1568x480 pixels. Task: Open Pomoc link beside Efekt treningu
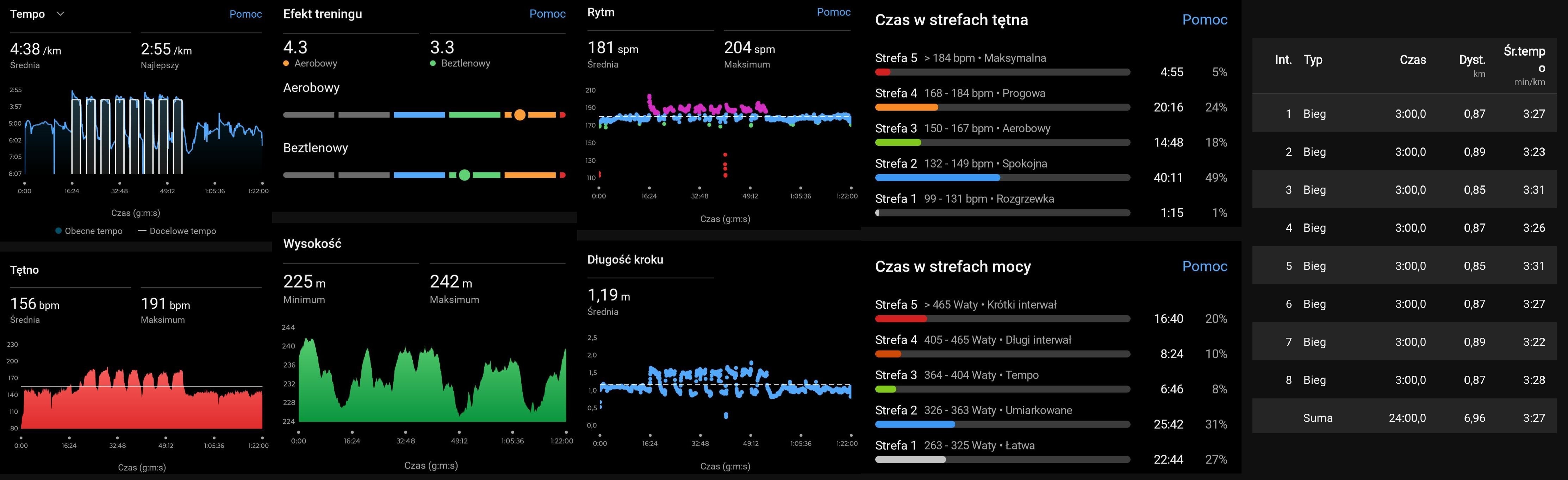[x=547, y=14]
